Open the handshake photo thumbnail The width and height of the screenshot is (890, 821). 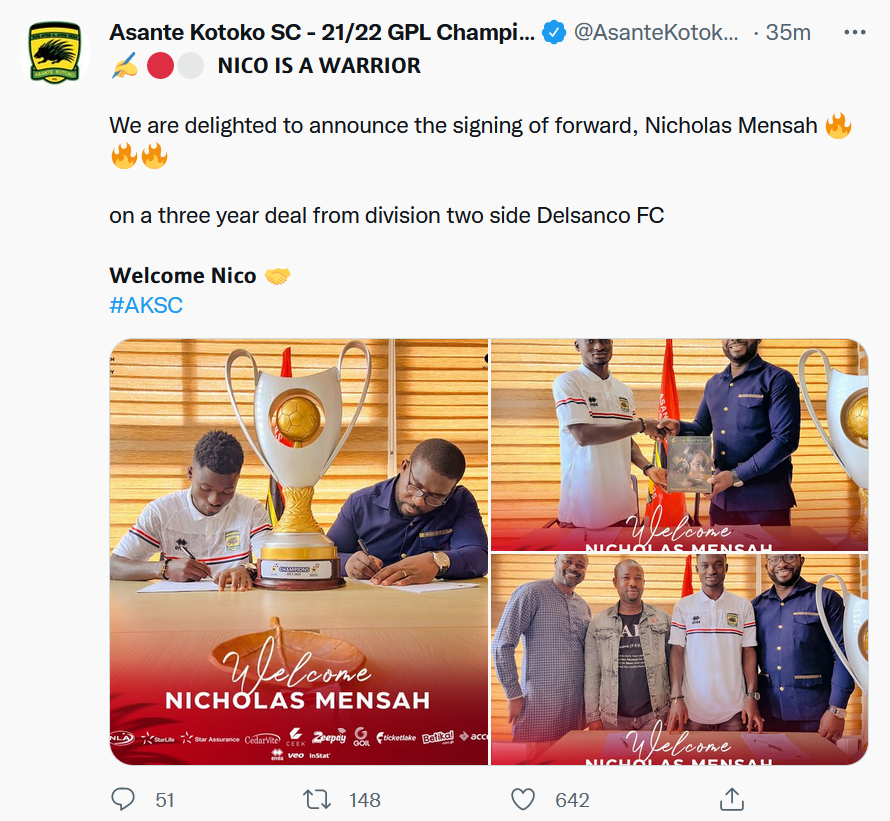click(679, 445)
